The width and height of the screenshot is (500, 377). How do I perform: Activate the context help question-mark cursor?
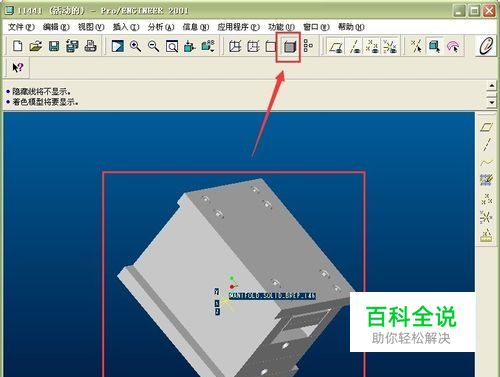(x=17, y=67)
